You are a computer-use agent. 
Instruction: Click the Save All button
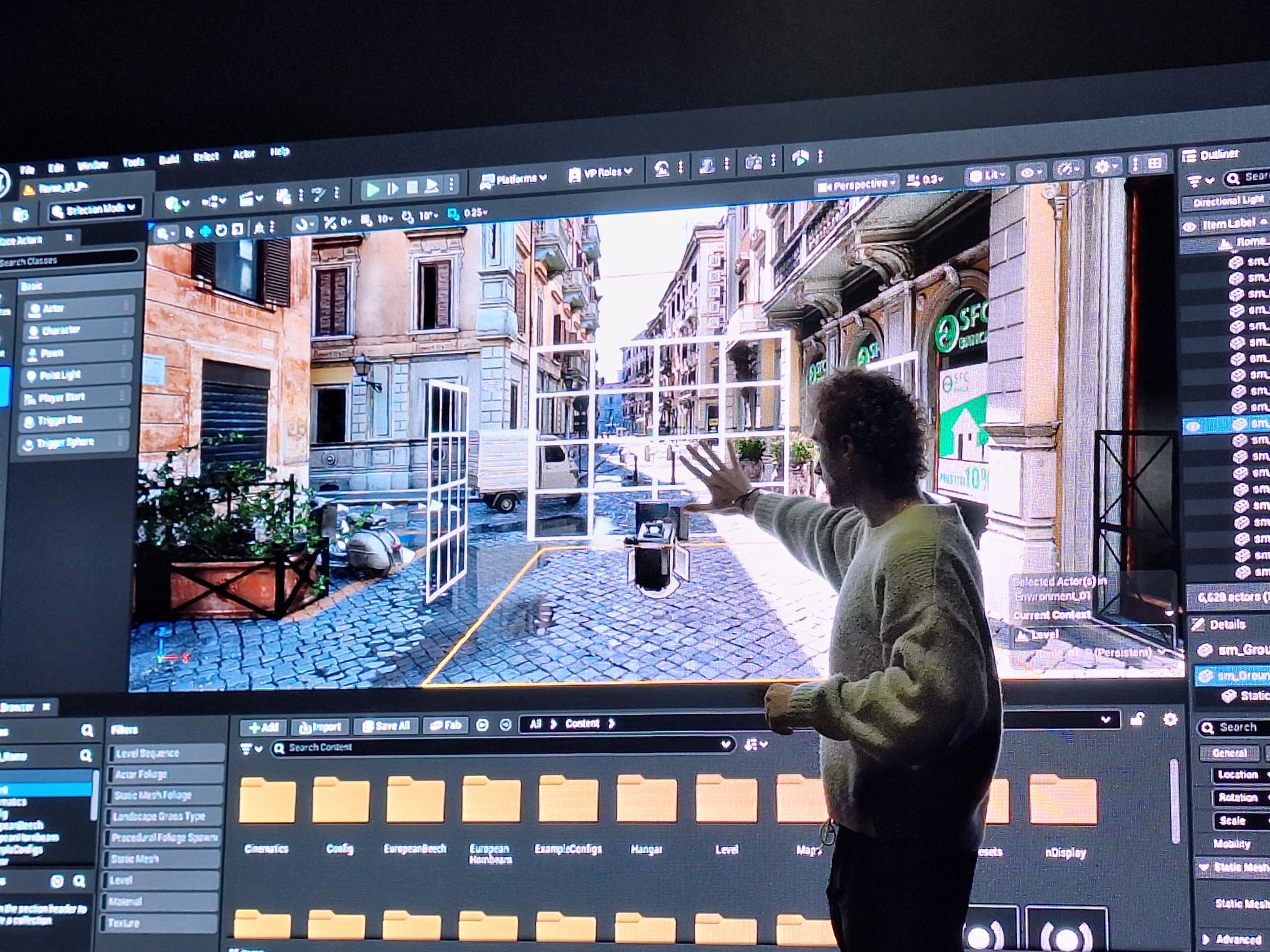tap(386, 726)
